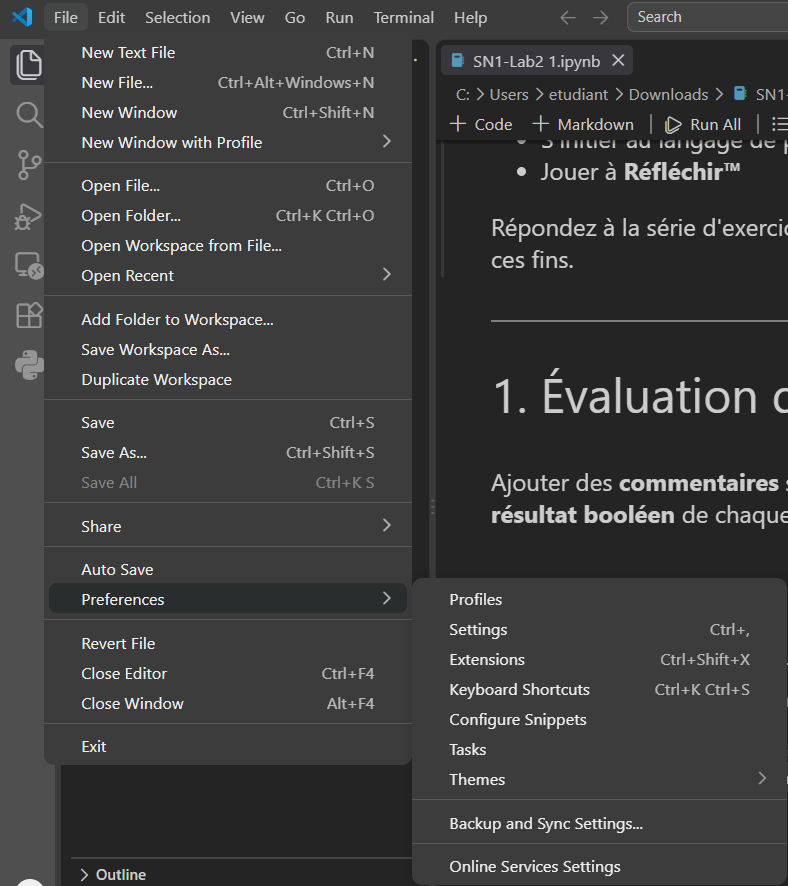Run All notebook cells
The height and width of the screenshot is (886, 788).
[703, 124]
